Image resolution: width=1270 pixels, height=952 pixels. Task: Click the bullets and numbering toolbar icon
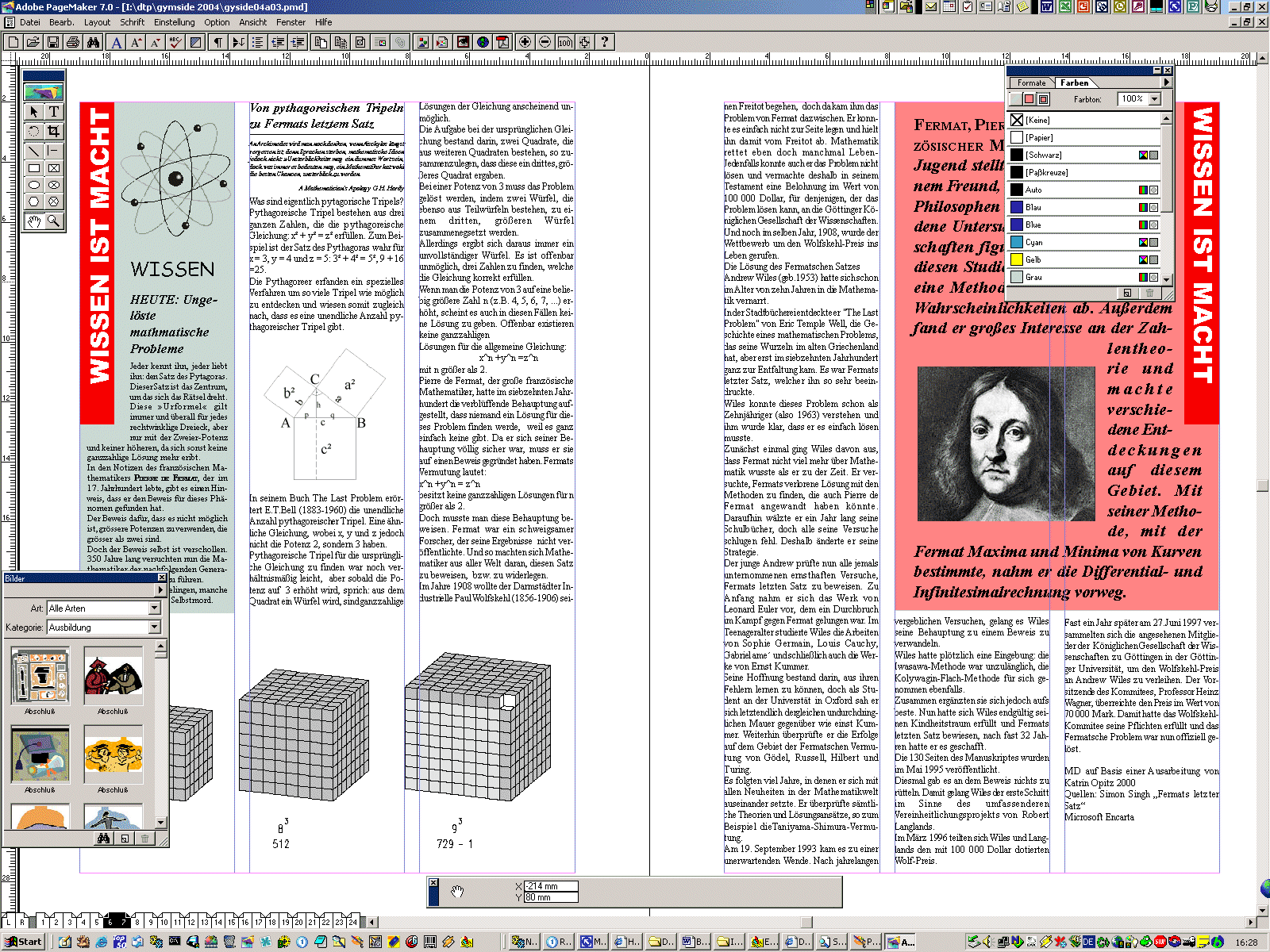coord(258,42)
